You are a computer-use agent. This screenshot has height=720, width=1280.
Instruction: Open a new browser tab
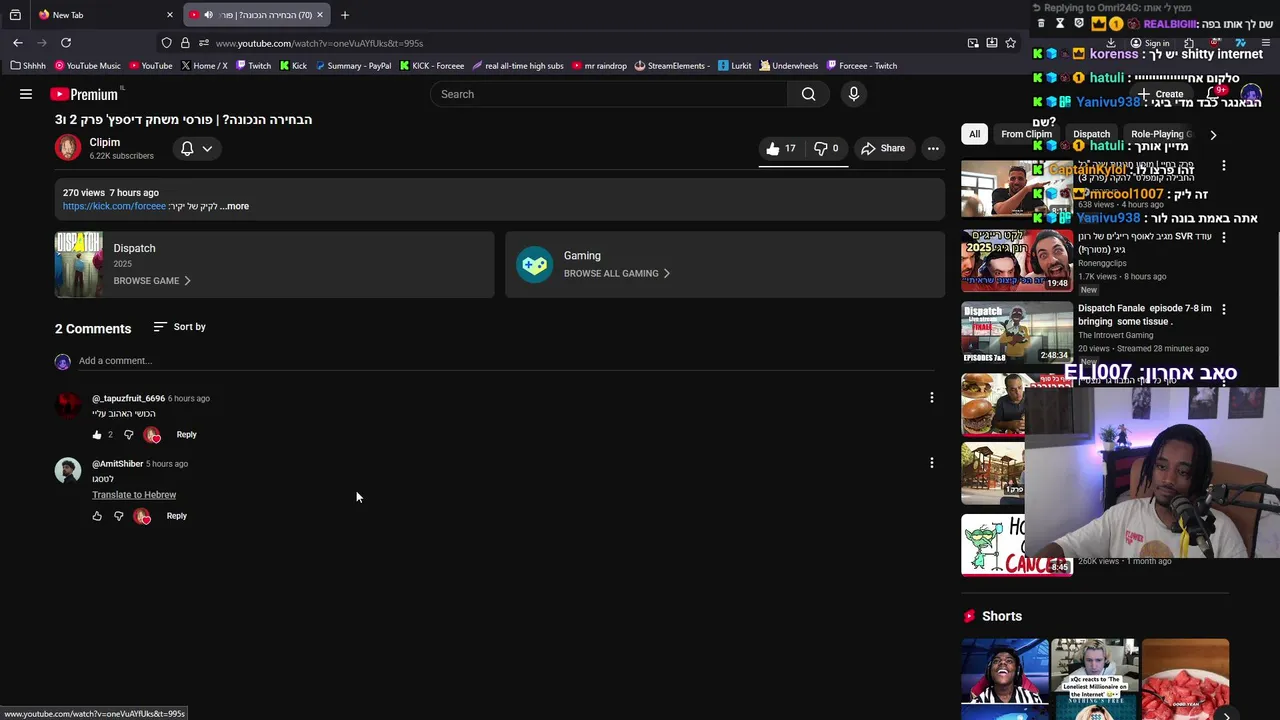345,15
